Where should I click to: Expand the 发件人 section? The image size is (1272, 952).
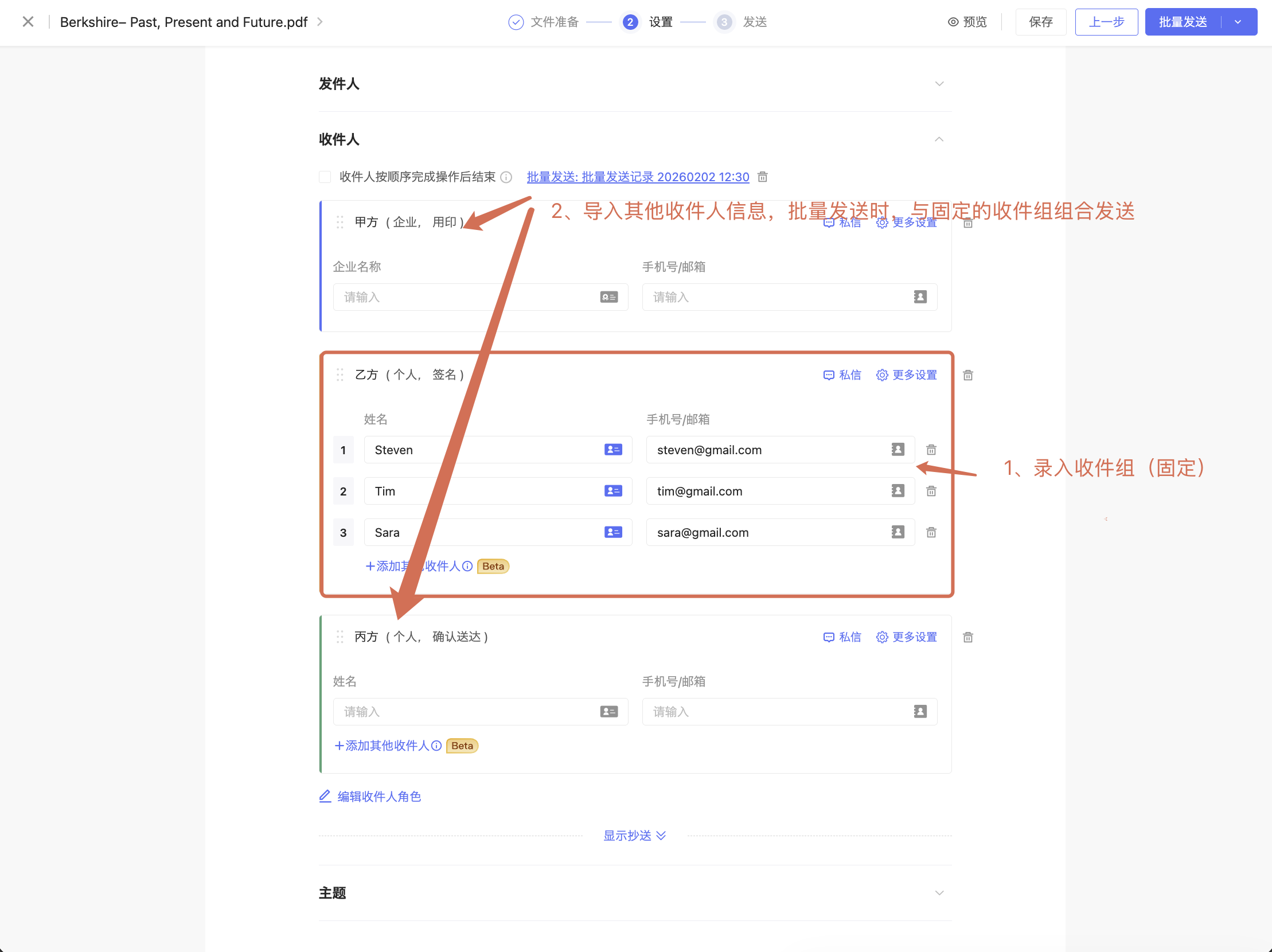[x=939, y=84]
